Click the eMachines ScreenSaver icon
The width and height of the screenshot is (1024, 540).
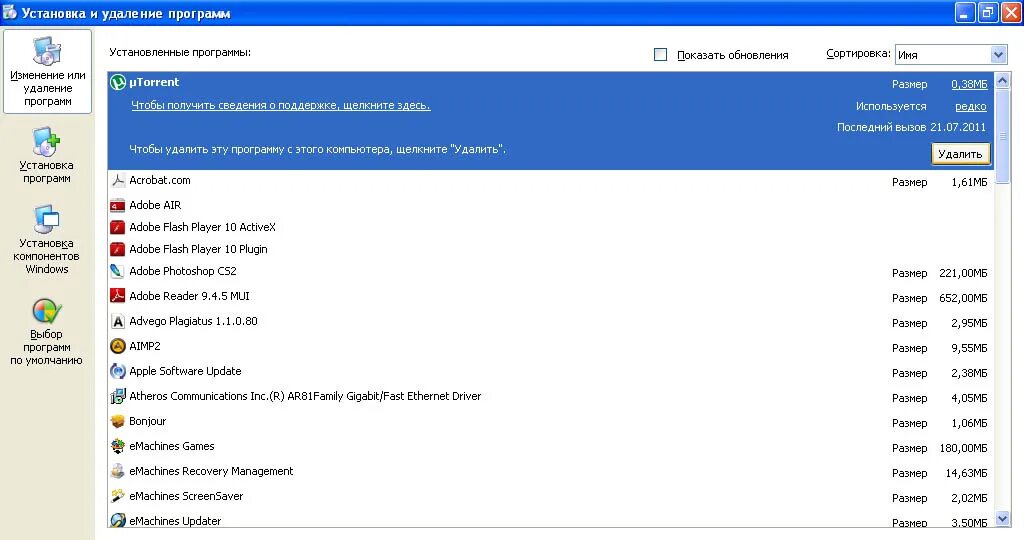pyautogui.click(x=118, y=496)
